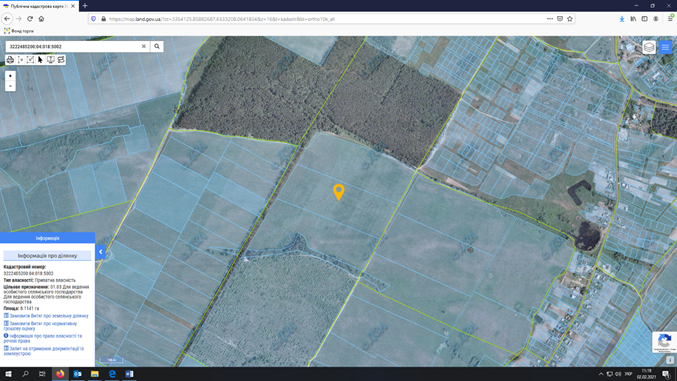
Task: Open 'Запит на отримання документації' link
Action: [44, 351]
